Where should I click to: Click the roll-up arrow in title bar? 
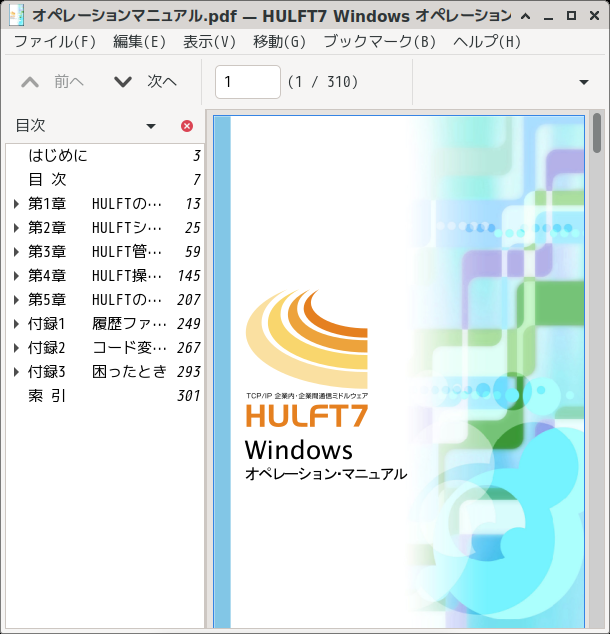click(x=526, y=16)
